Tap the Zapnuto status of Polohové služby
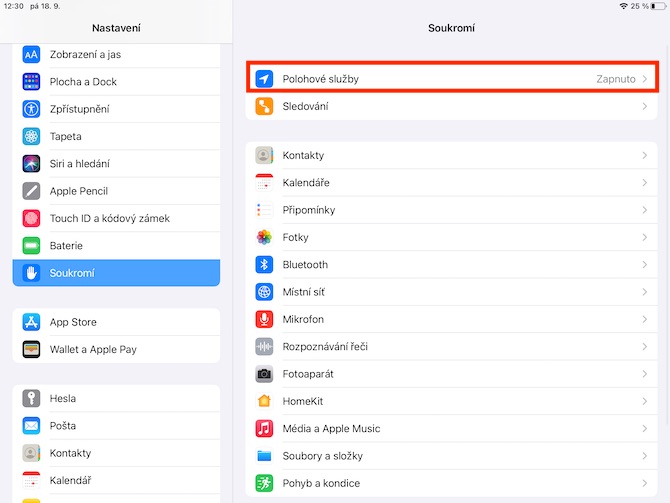This screenshot has height=503, width=670. pos(616,79)
